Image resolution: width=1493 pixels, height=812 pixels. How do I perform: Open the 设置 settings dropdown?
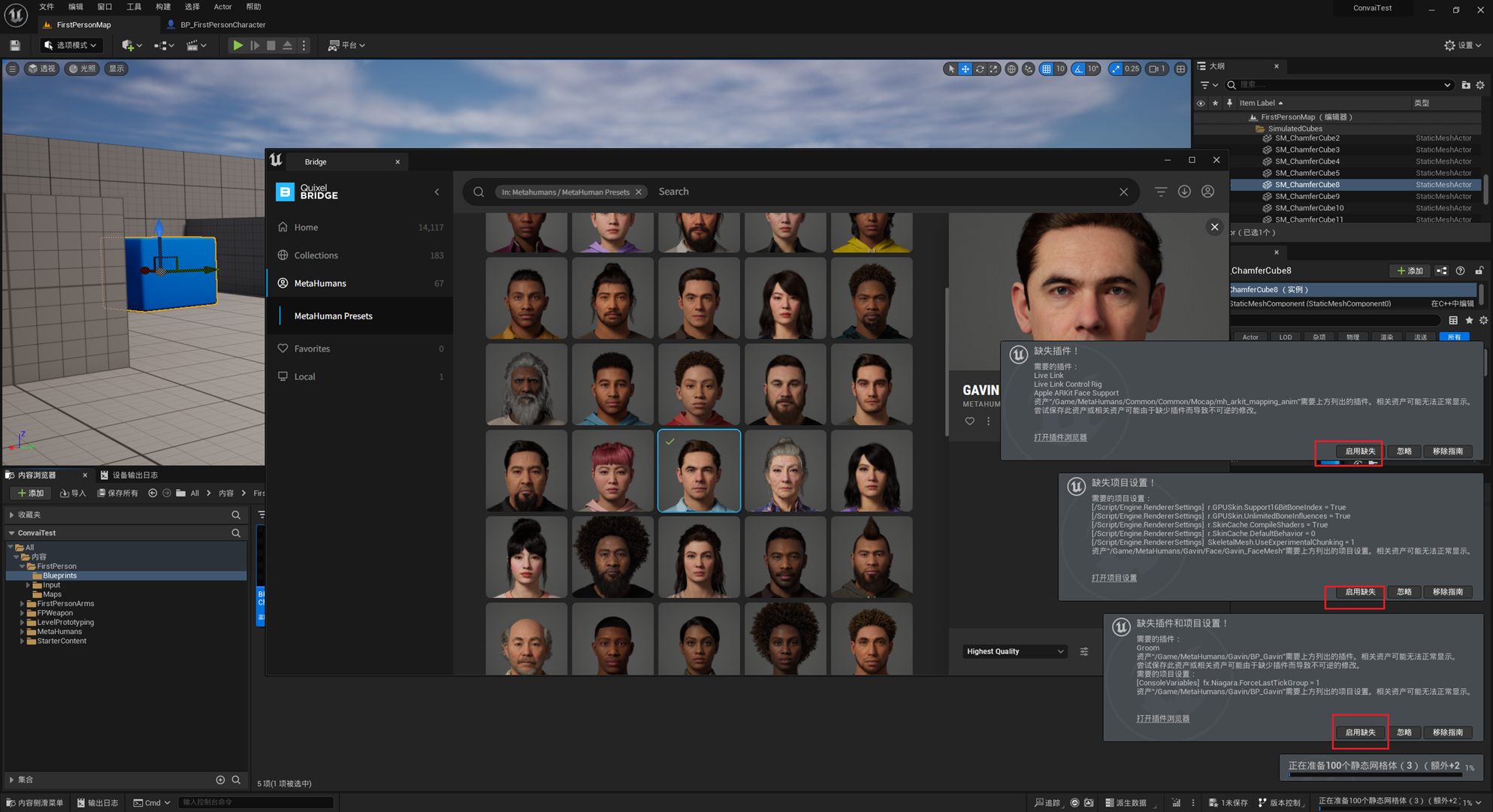click(x=1463, y=45)
